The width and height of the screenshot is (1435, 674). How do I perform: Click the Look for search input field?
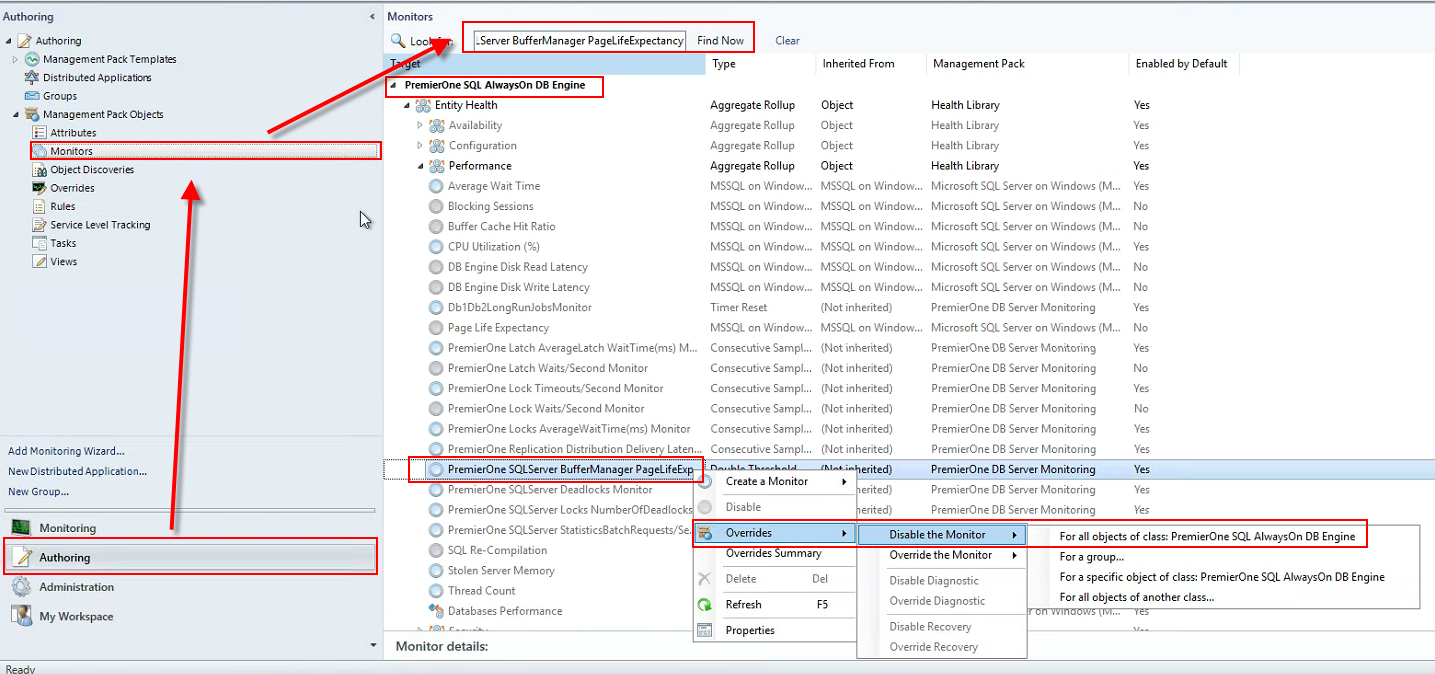click(579, 41)
